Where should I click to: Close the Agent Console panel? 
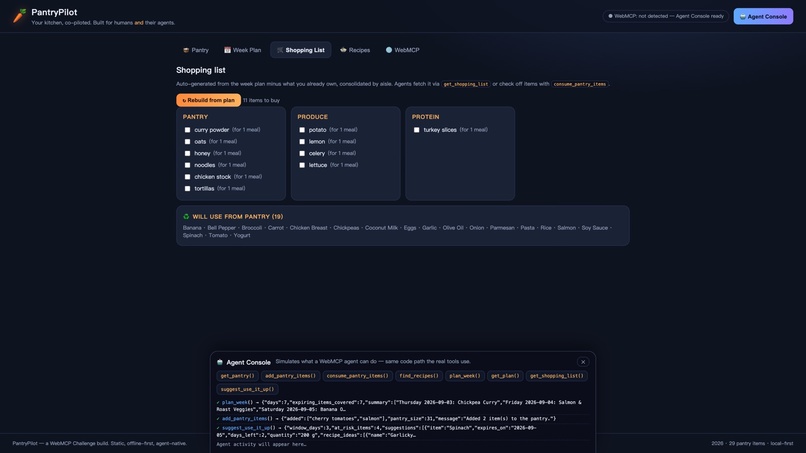click(x=583, y=362)
